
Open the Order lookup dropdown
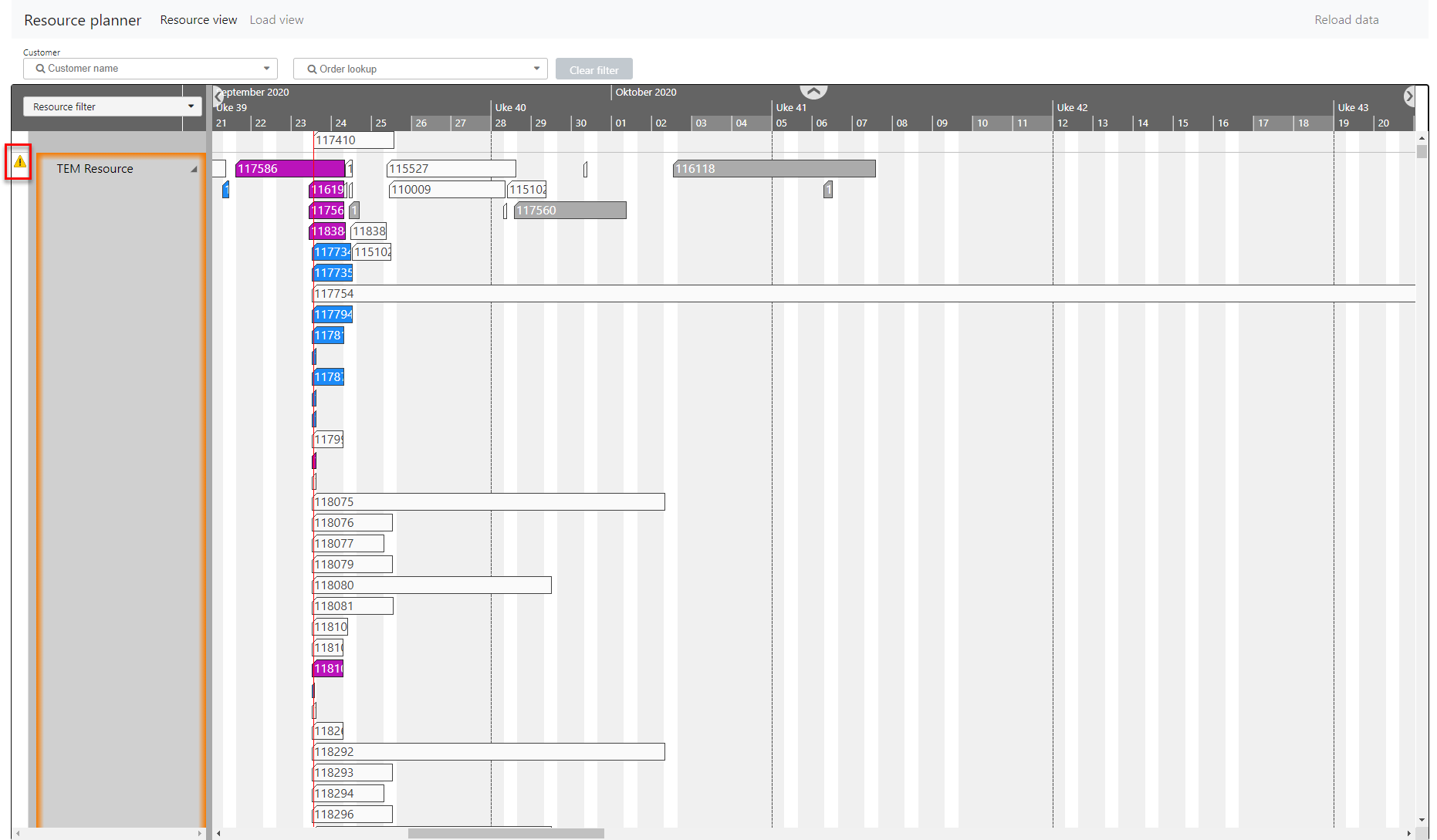click(536, 69)
